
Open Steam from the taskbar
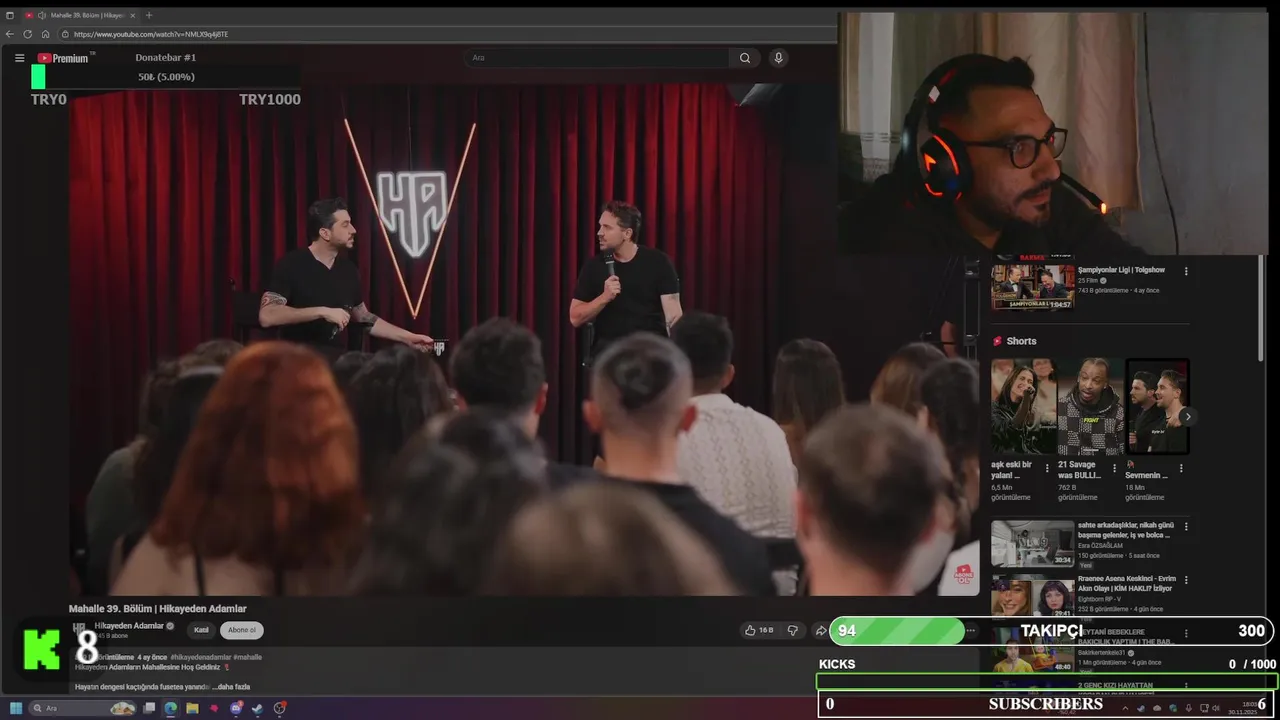click(x=258, y=708)
